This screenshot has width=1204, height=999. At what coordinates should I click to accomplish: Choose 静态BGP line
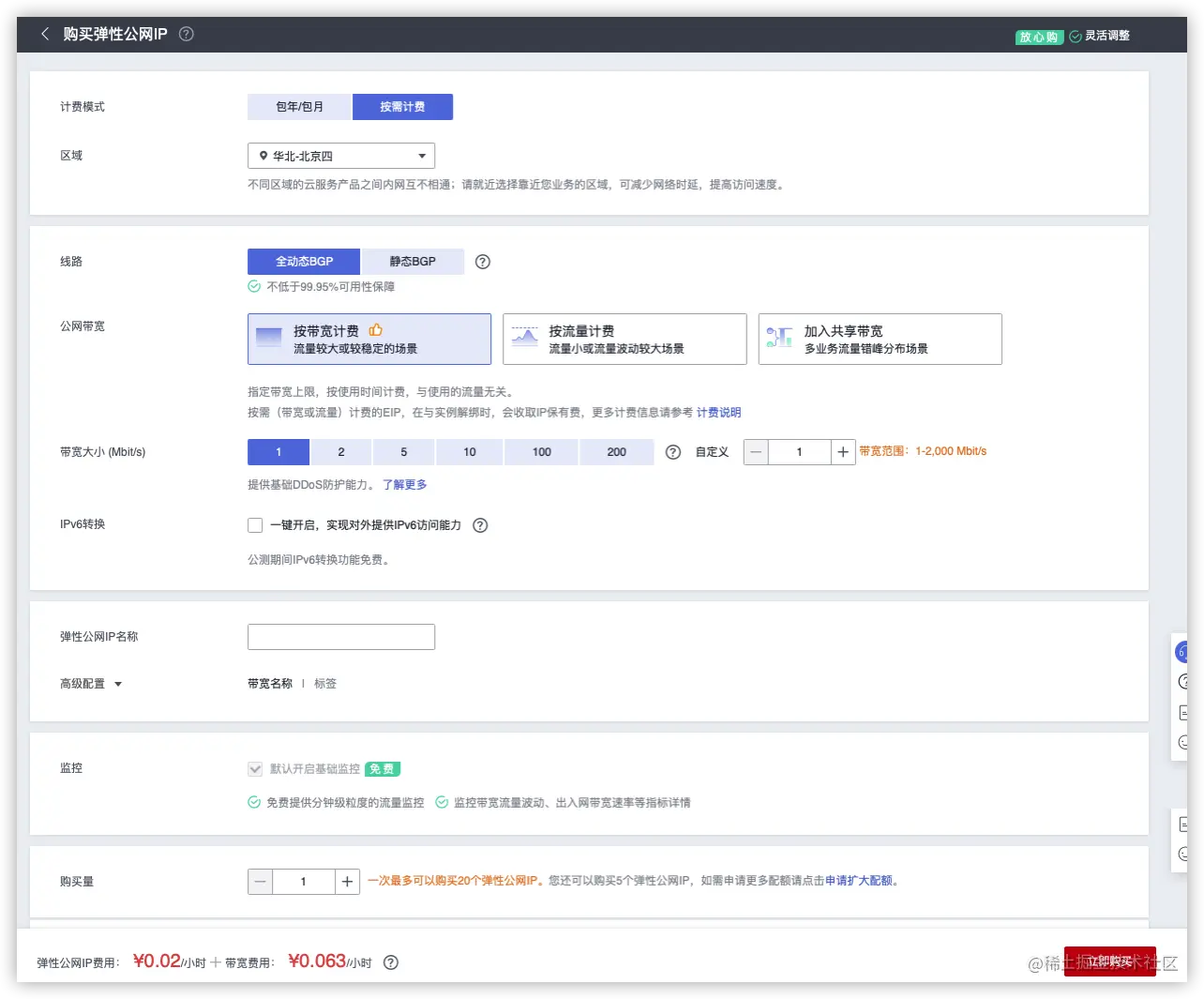click(413, 262)
